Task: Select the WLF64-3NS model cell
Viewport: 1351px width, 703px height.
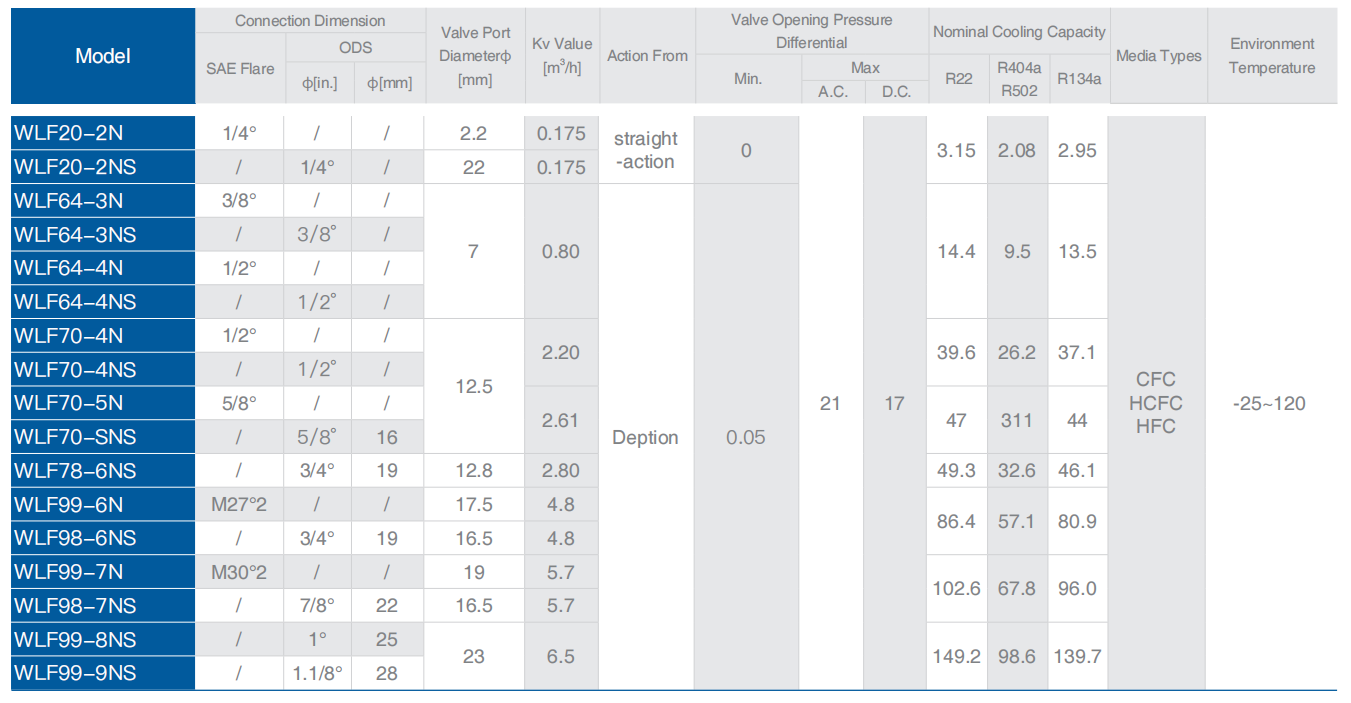Action: pyautogui.click(x=103, y=235)
